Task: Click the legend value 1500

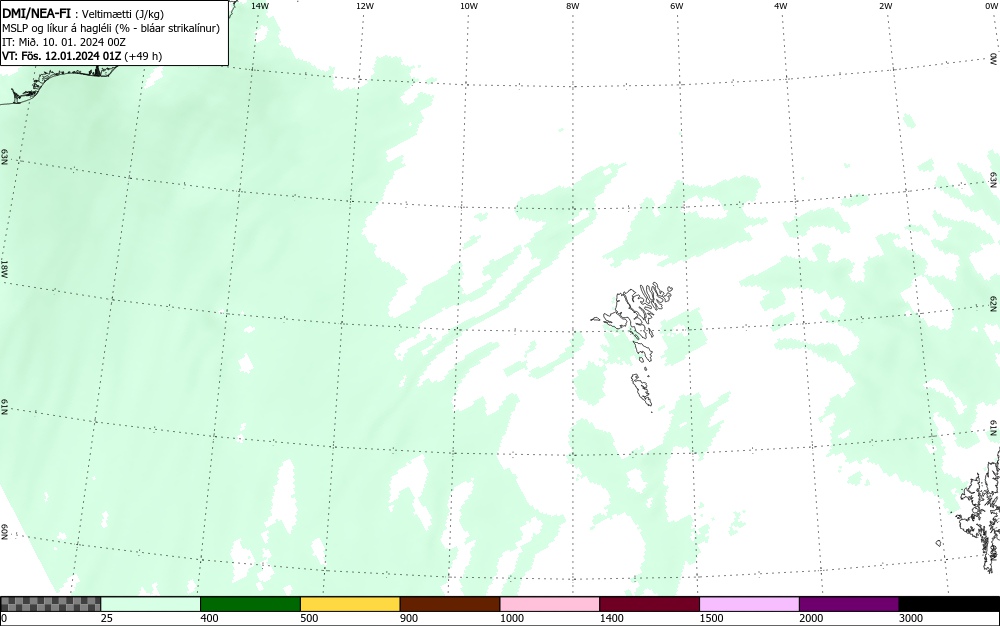Action: (x=711, y=618)
